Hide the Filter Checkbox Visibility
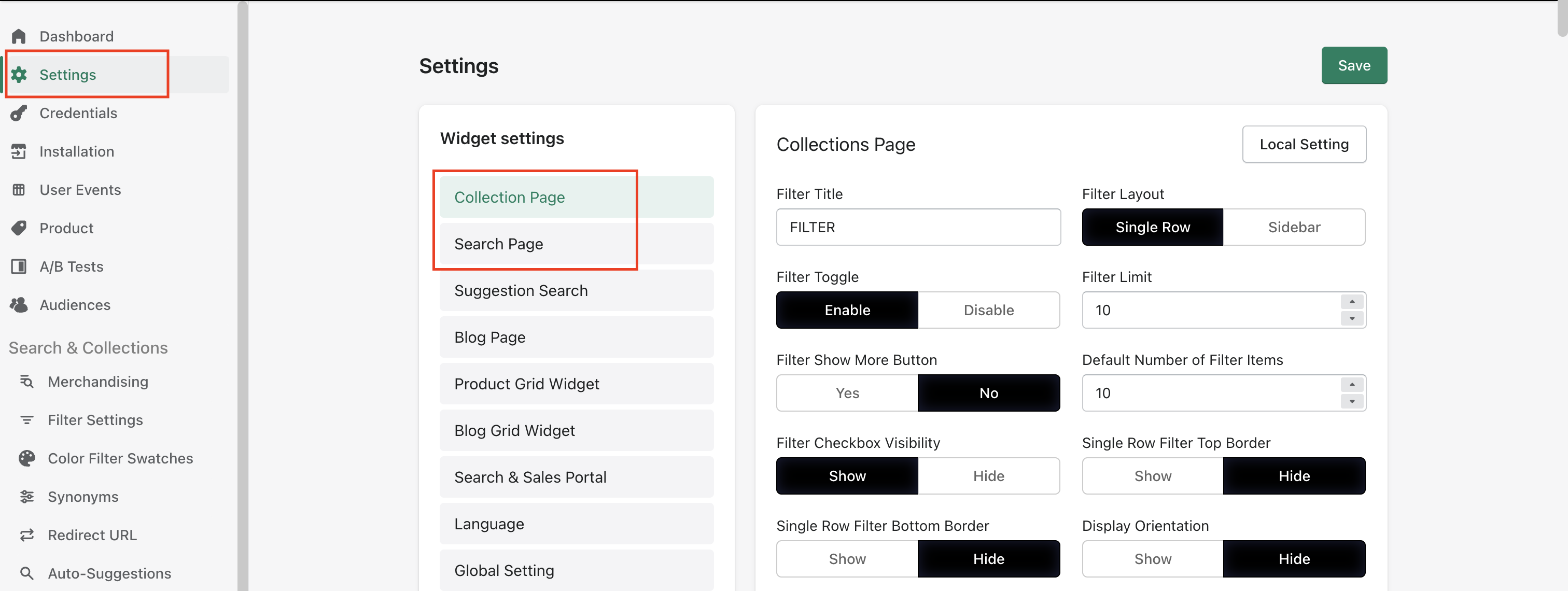This screenshot has height=591, width=1568. pyautogui.click(x=988, y=476)
